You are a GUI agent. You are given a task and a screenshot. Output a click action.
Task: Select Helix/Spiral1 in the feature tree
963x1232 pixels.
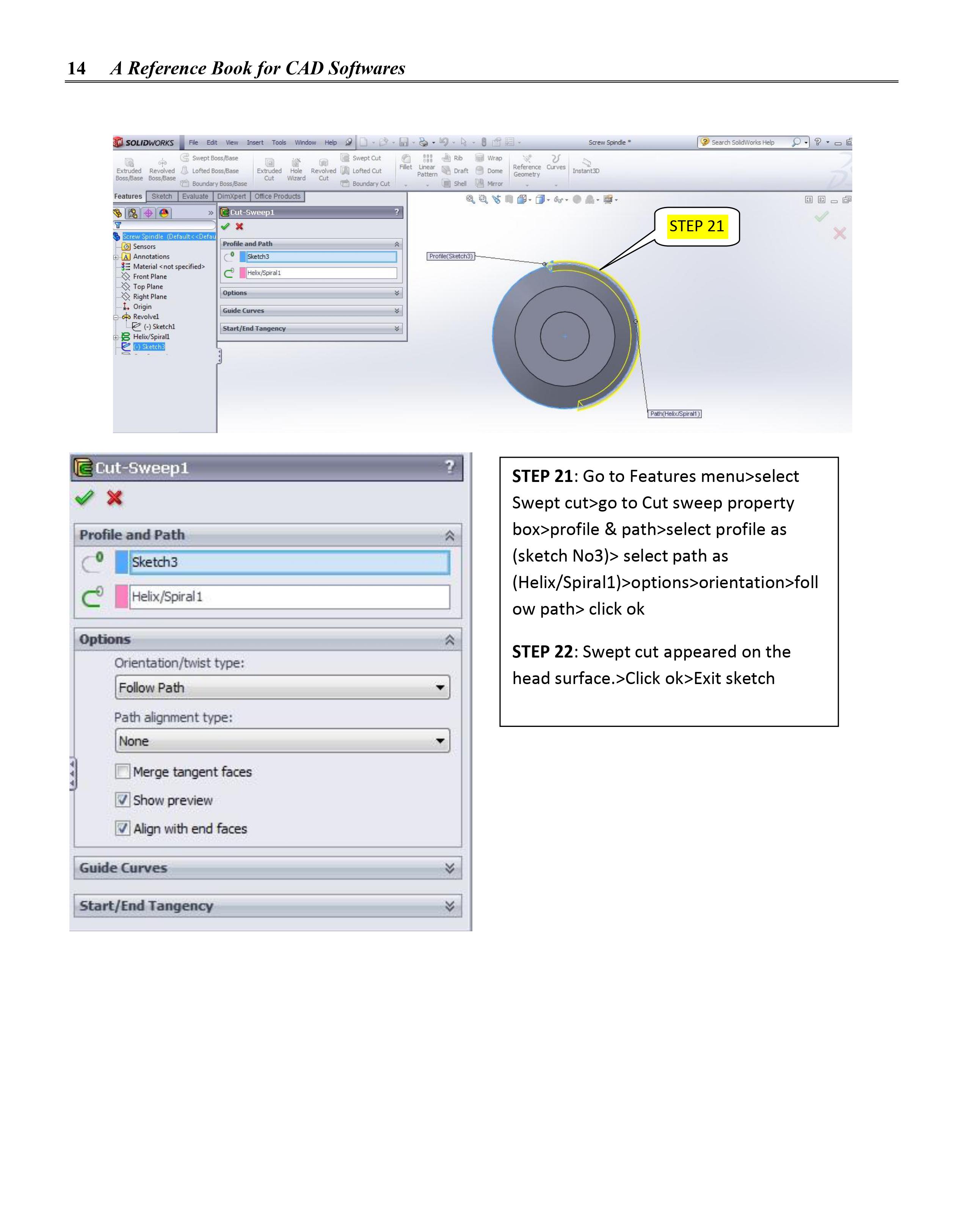(151, 337)
